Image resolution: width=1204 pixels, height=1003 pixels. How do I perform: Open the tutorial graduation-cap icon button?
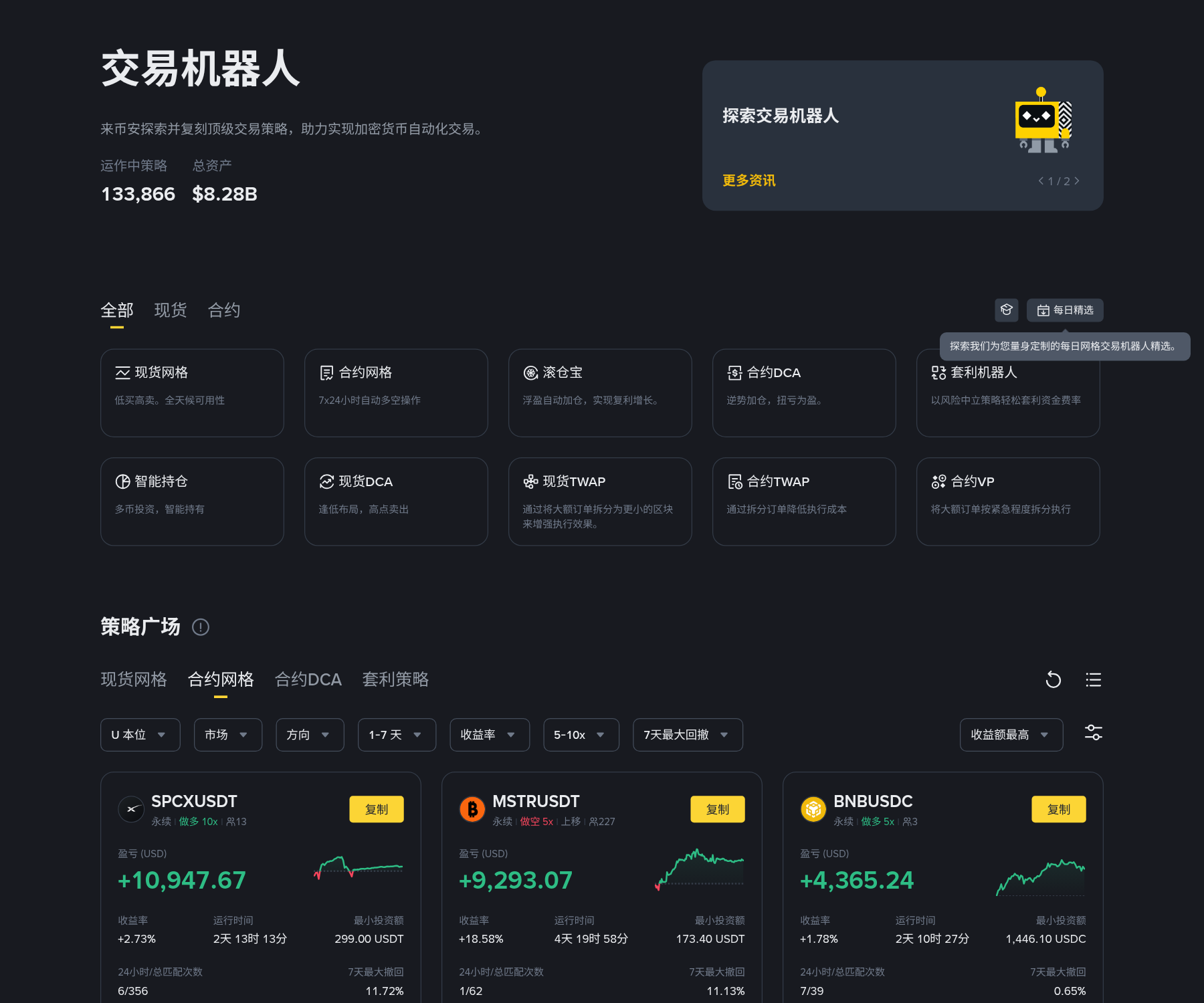pyautogui.click(x=1006, y=310)
